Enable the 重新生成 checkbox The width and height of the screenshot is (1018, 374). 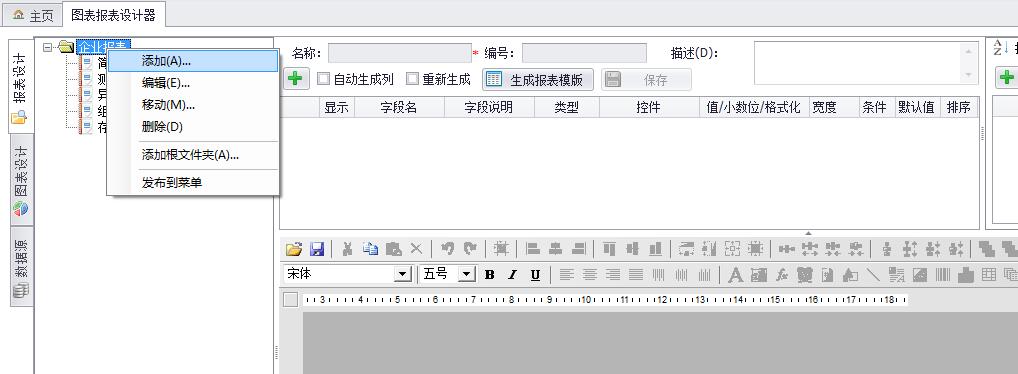point(412,79)
